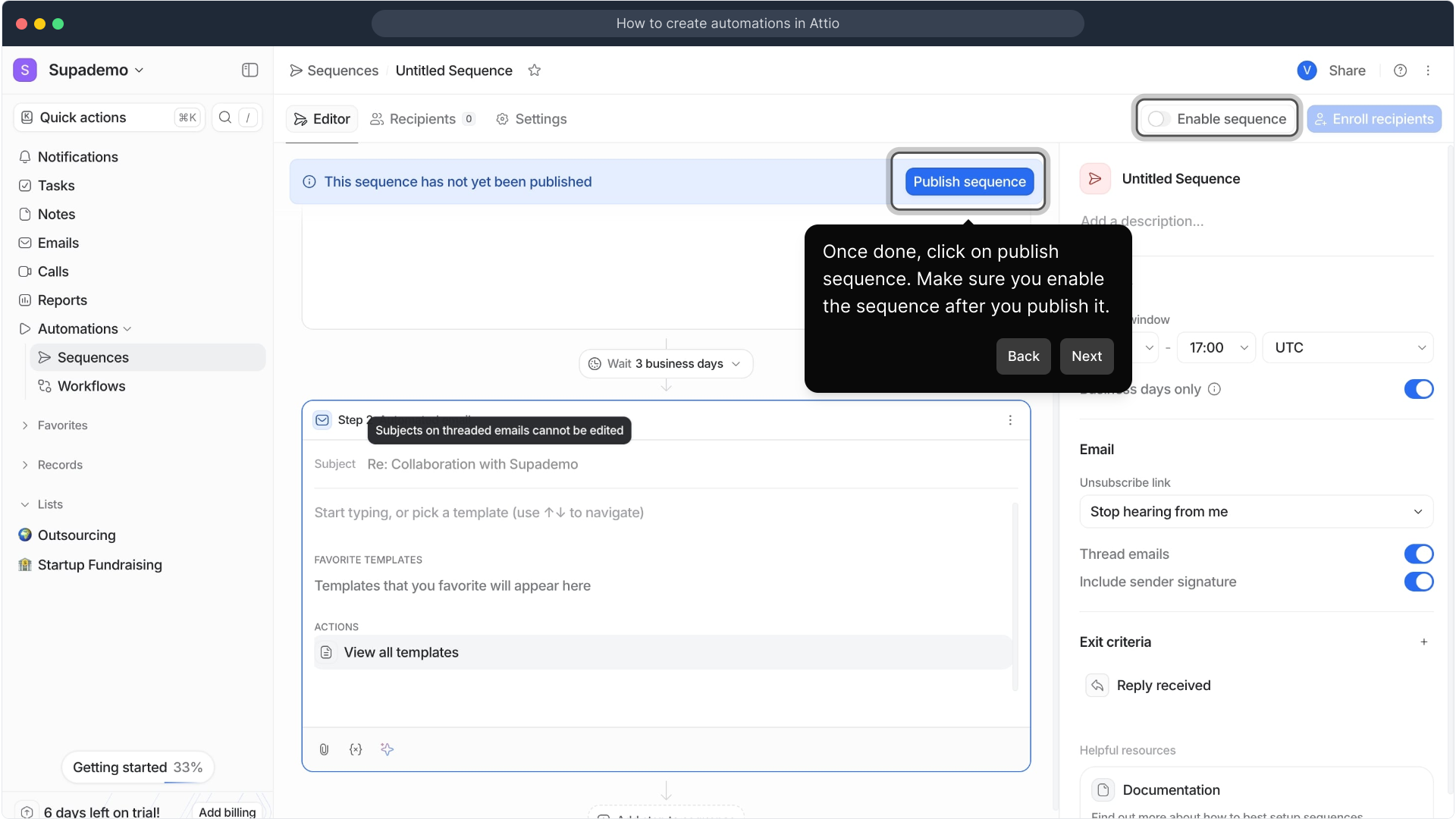Toggle the Enable sequence switch
The height and width of the screenshot is (819, 1456).
(x=1158, y=119)
